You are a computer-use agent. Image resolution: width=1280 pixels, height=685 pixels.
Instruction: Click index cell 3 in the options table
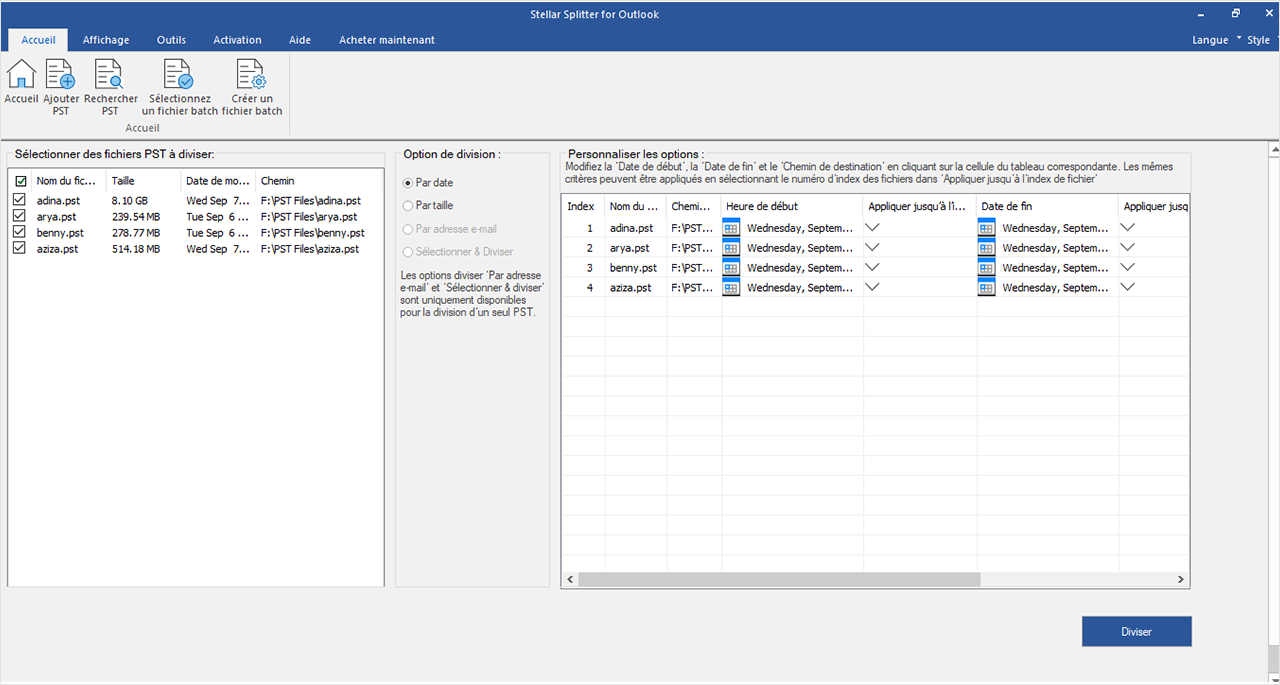click(x=583, y=268)
